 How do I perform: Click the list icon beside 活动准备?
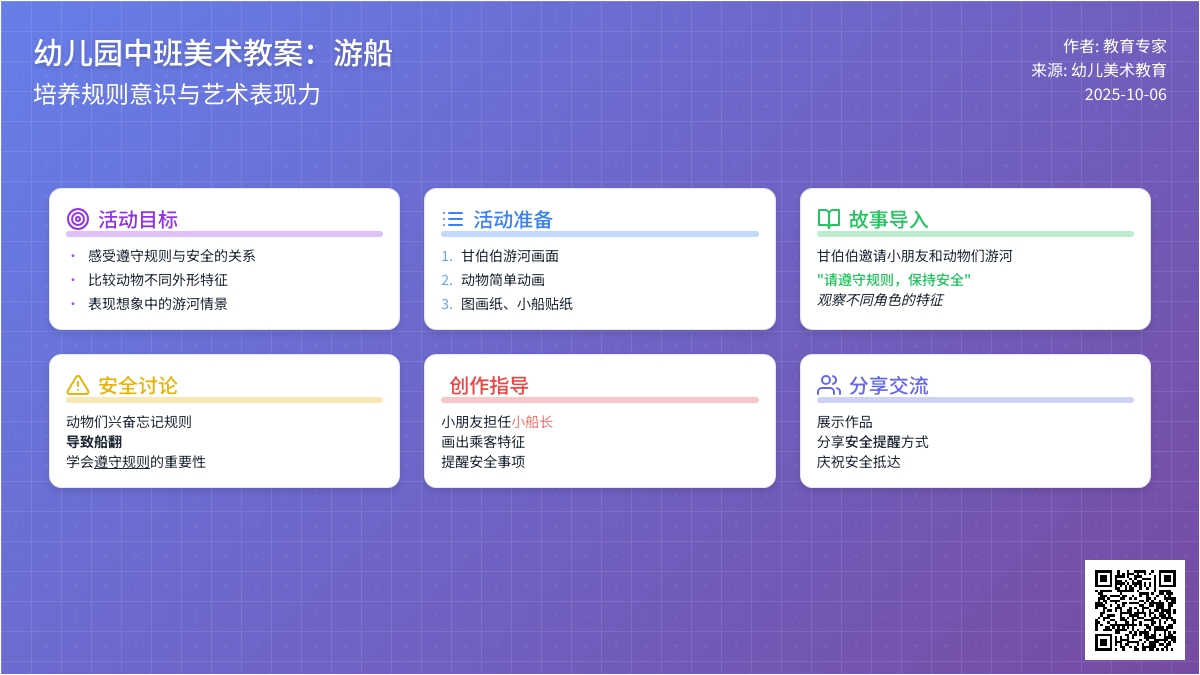pyautogui.click(x=452, y=219)
